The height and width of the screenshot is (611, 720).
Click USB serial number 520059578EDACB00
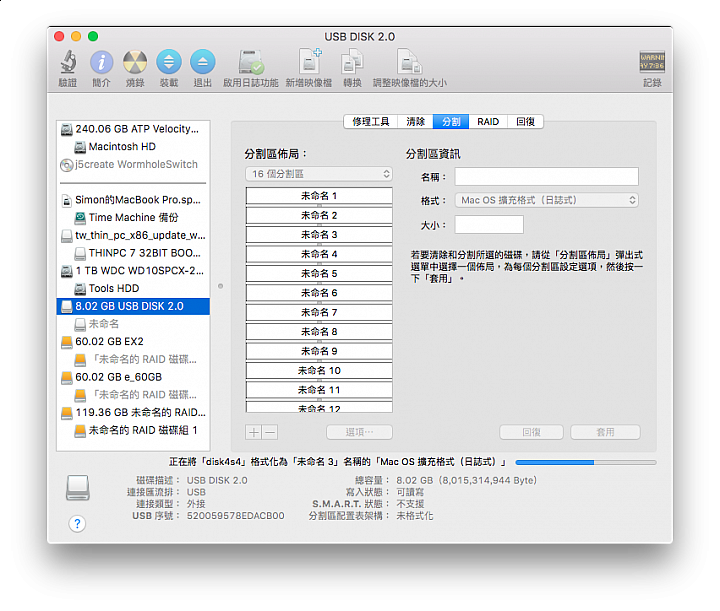235,516
